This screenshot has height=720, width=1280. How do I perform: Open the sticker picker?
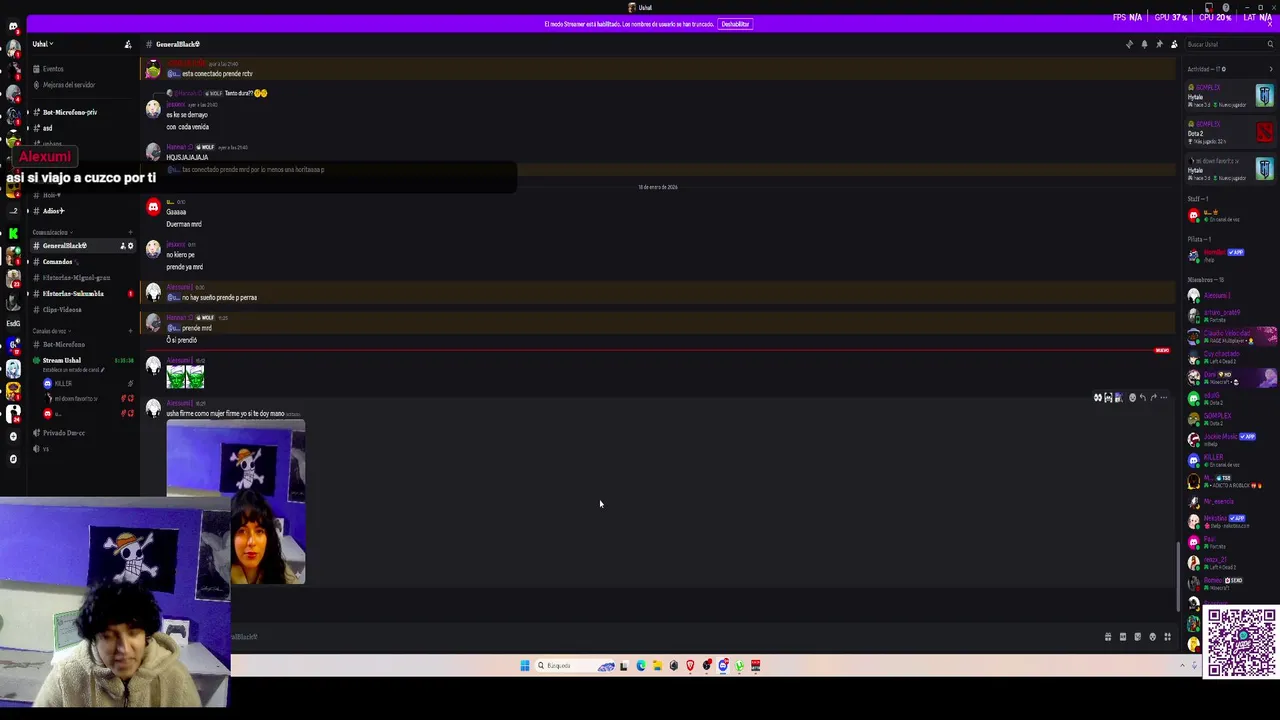[x=1138, y=637]
